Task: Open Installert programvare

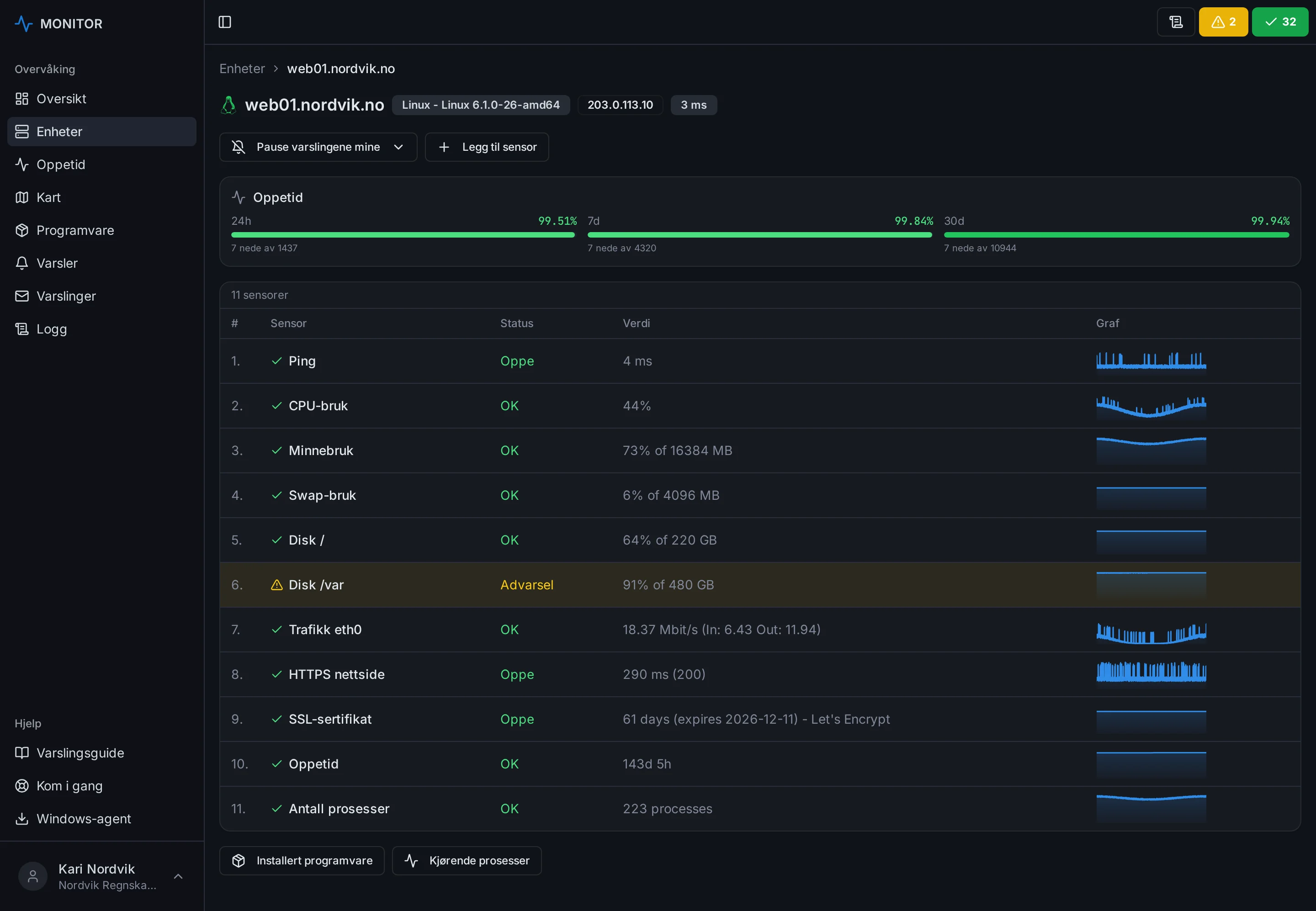Action: pyautogui.click(x=302, y=860)
